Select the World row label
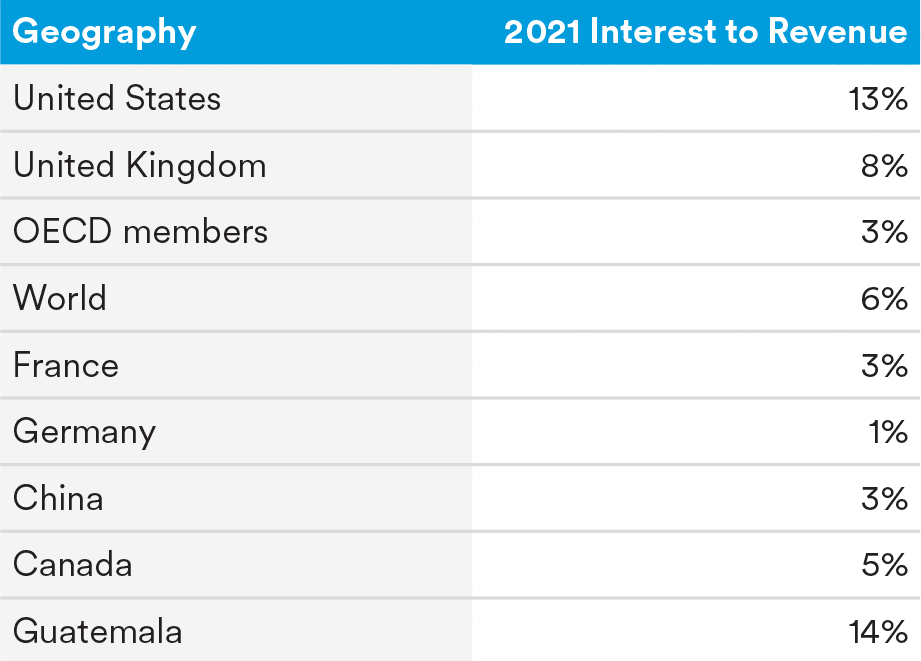The width and height of the screenshot is (921, 661). [60, 298]
